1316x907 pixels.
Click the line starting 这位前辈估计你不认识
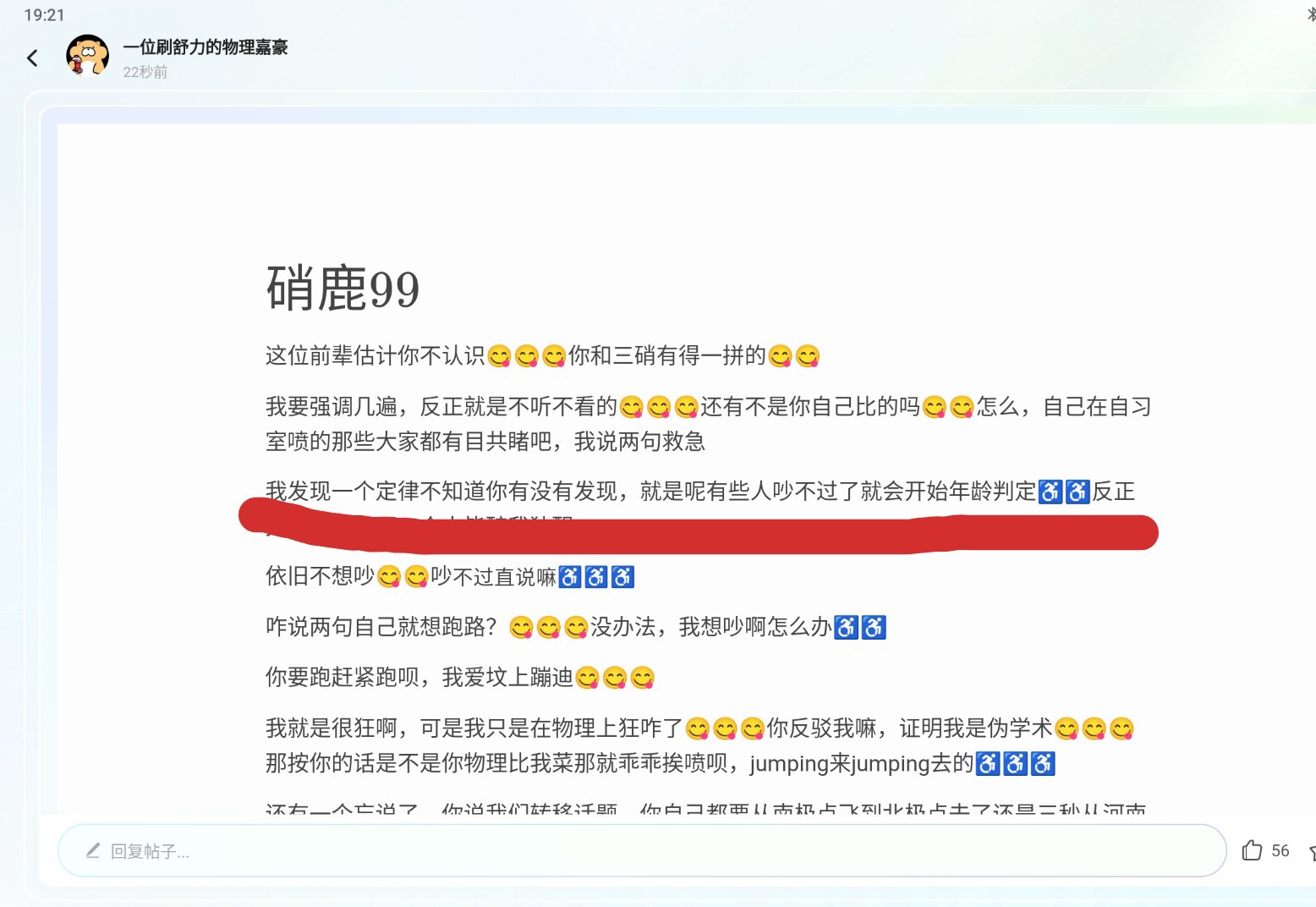point(543,356)
